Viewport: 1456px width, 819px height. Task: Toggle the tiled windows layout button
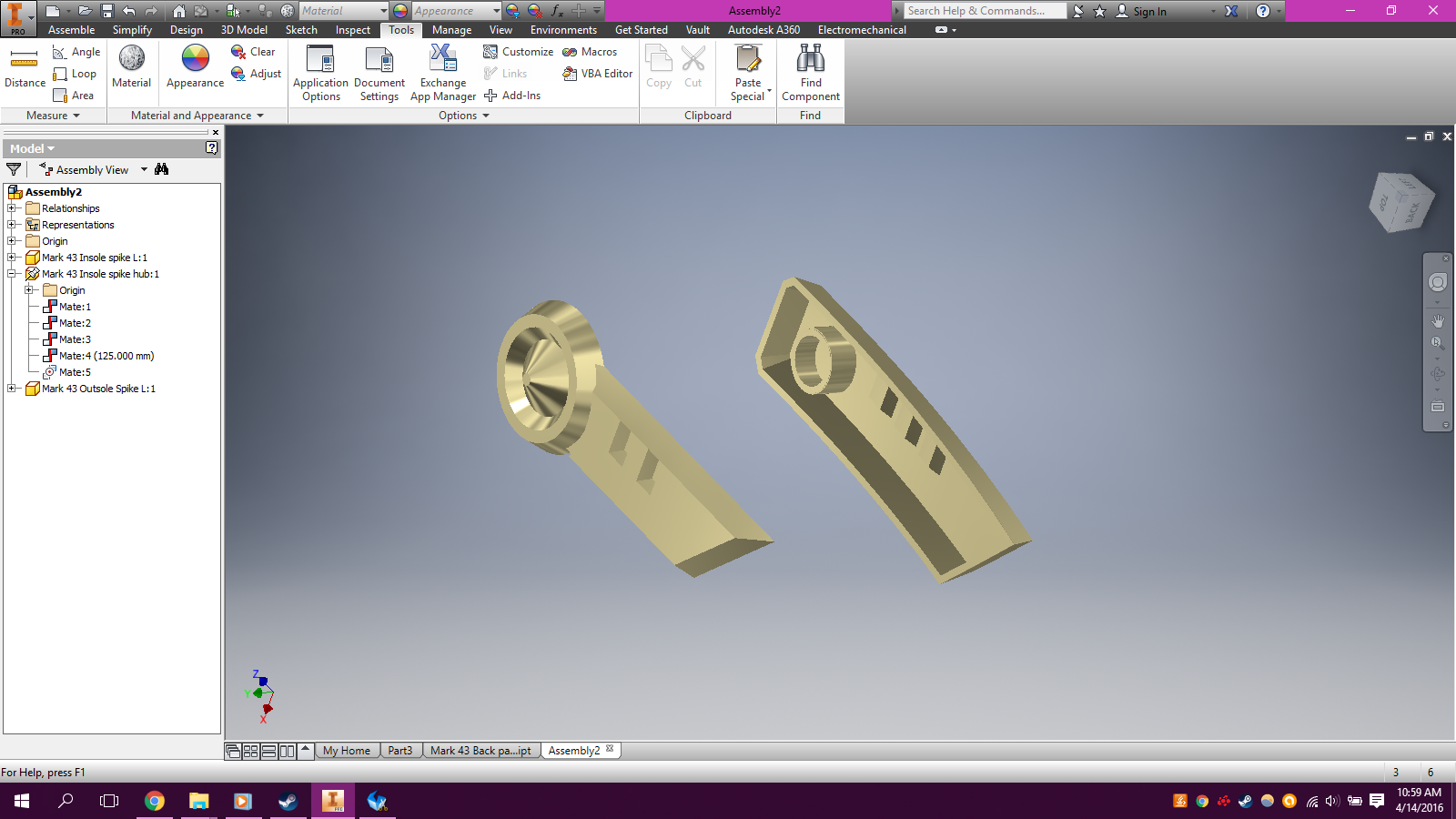pos(250,751)
